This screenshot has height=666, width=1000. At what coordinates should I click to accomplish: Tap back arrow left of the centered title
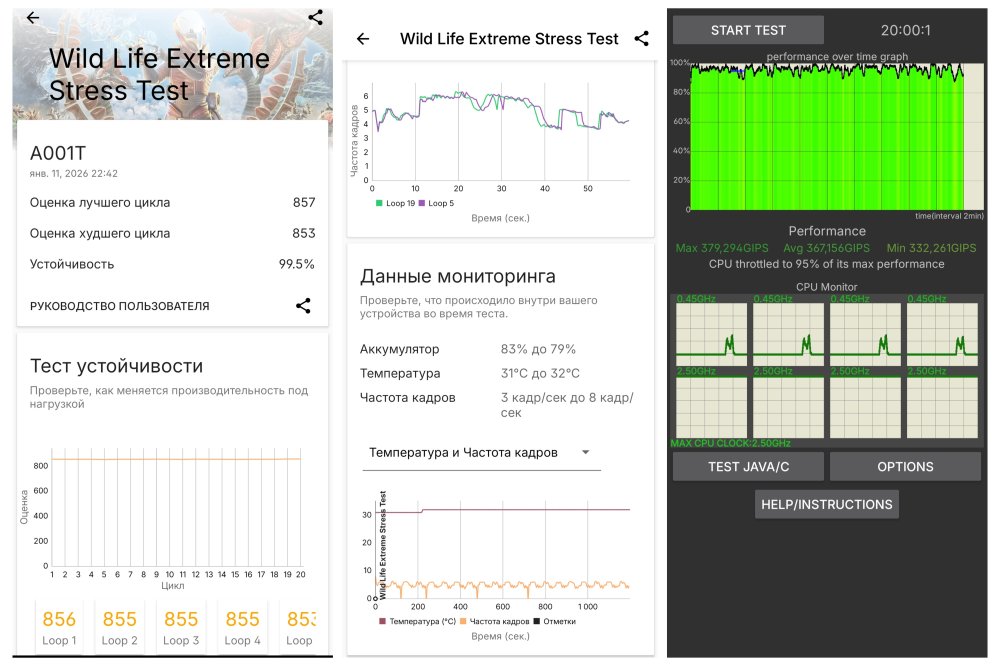pos(363,39)
